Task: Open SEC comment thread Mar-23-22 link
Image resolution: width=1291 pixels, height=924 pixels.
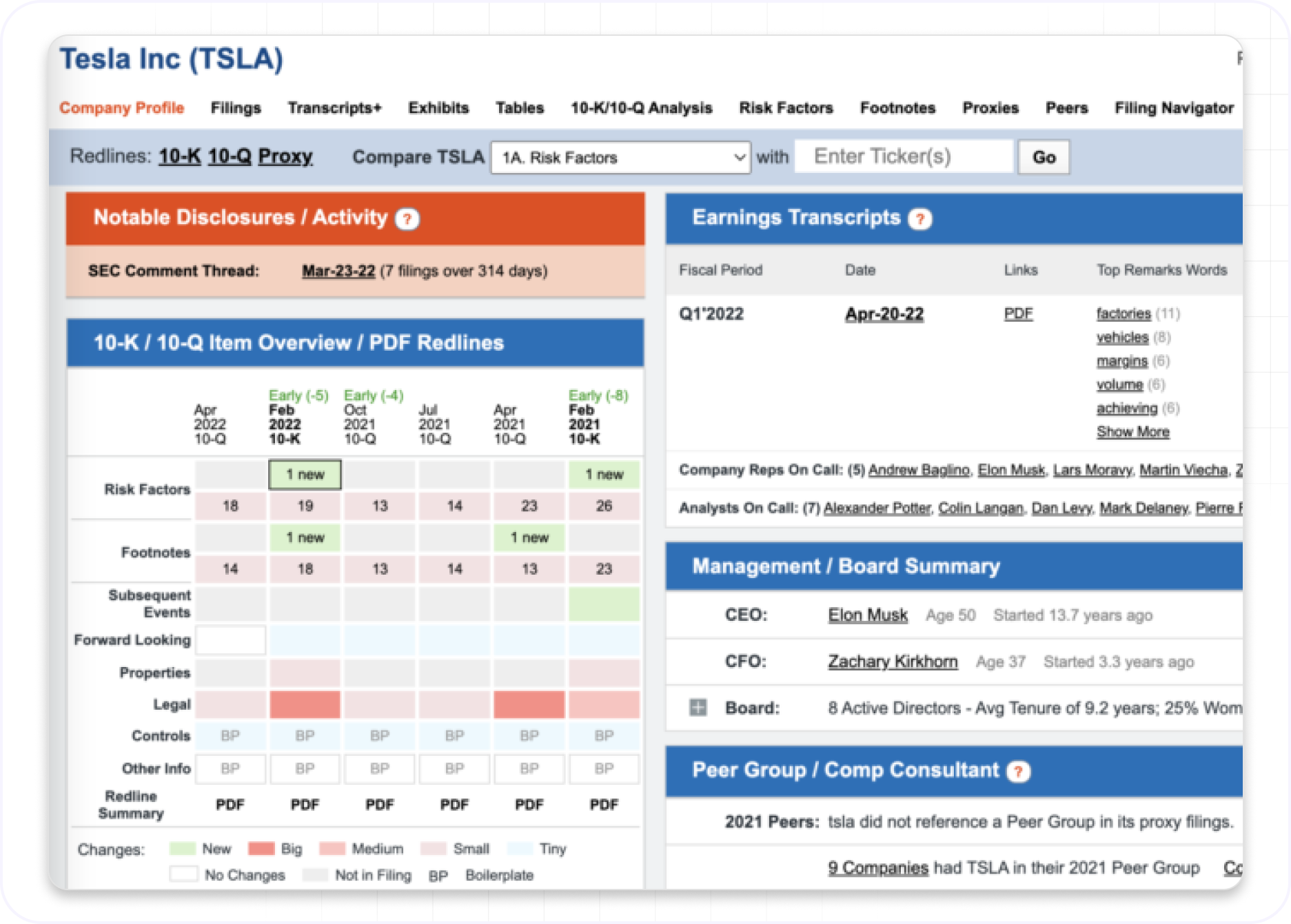Action: [338, 271]
